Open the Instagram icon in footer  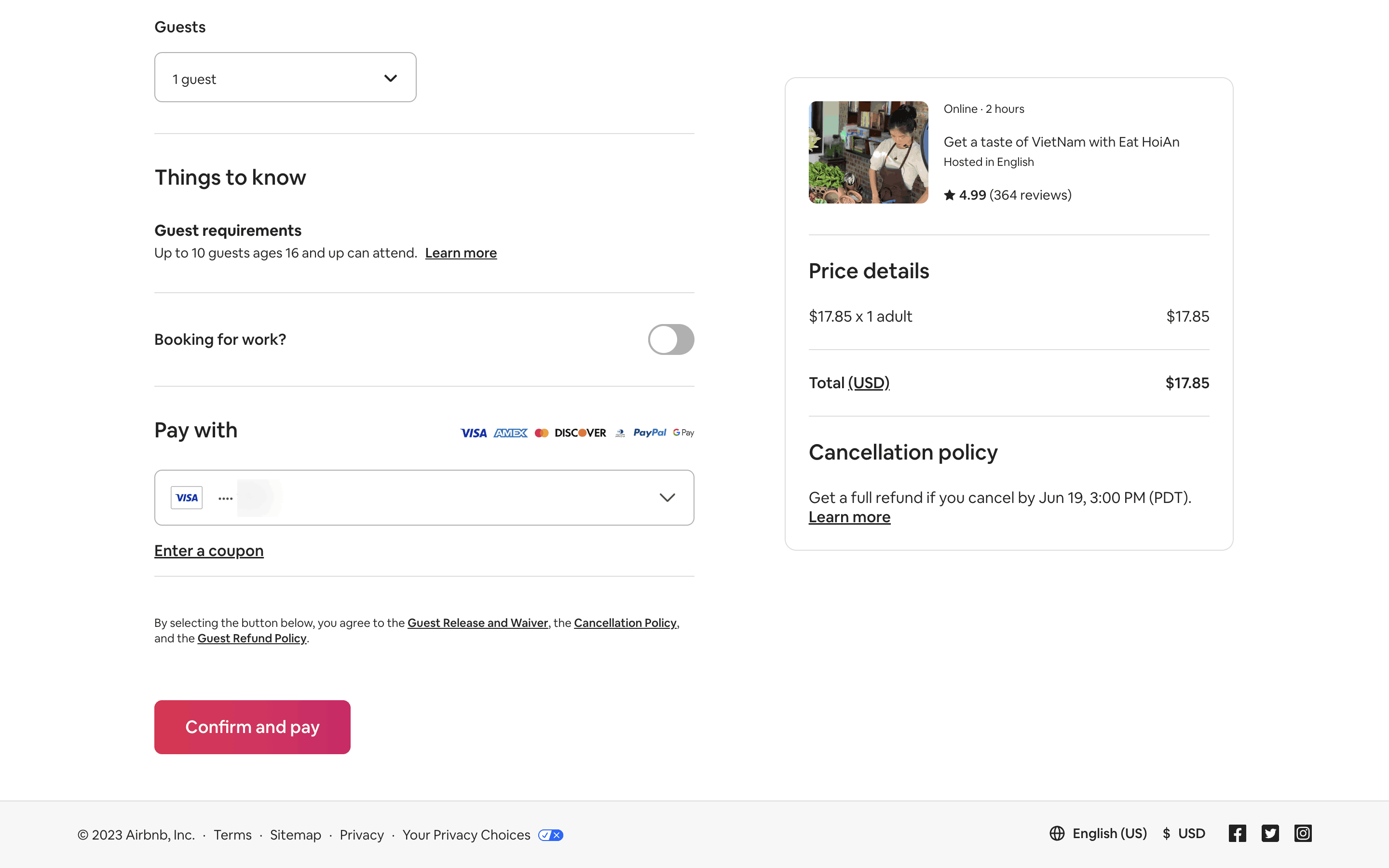point(1302,834)
